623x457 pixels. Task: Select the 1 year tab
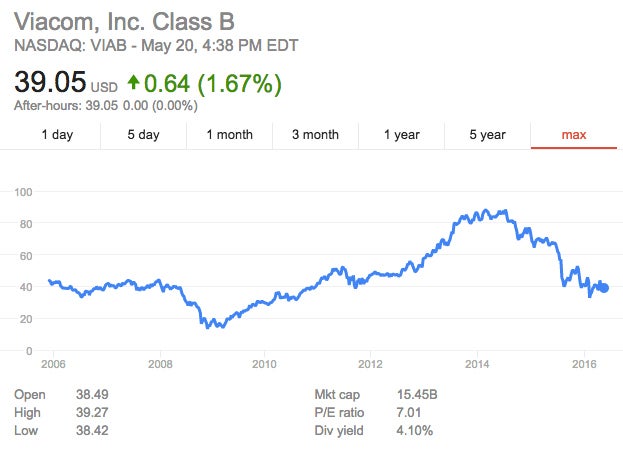pos(401,134)
